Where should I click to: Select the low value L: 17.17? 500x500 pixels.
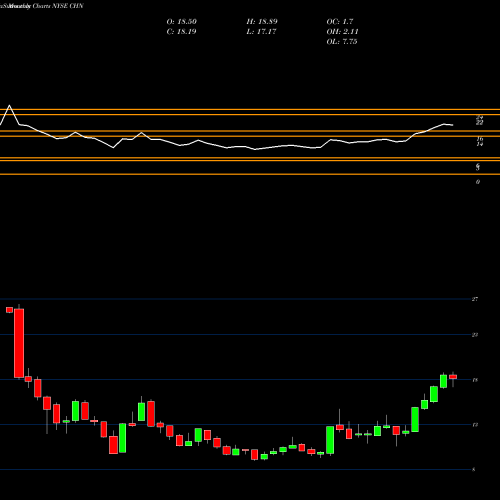(x=262, y=32)
